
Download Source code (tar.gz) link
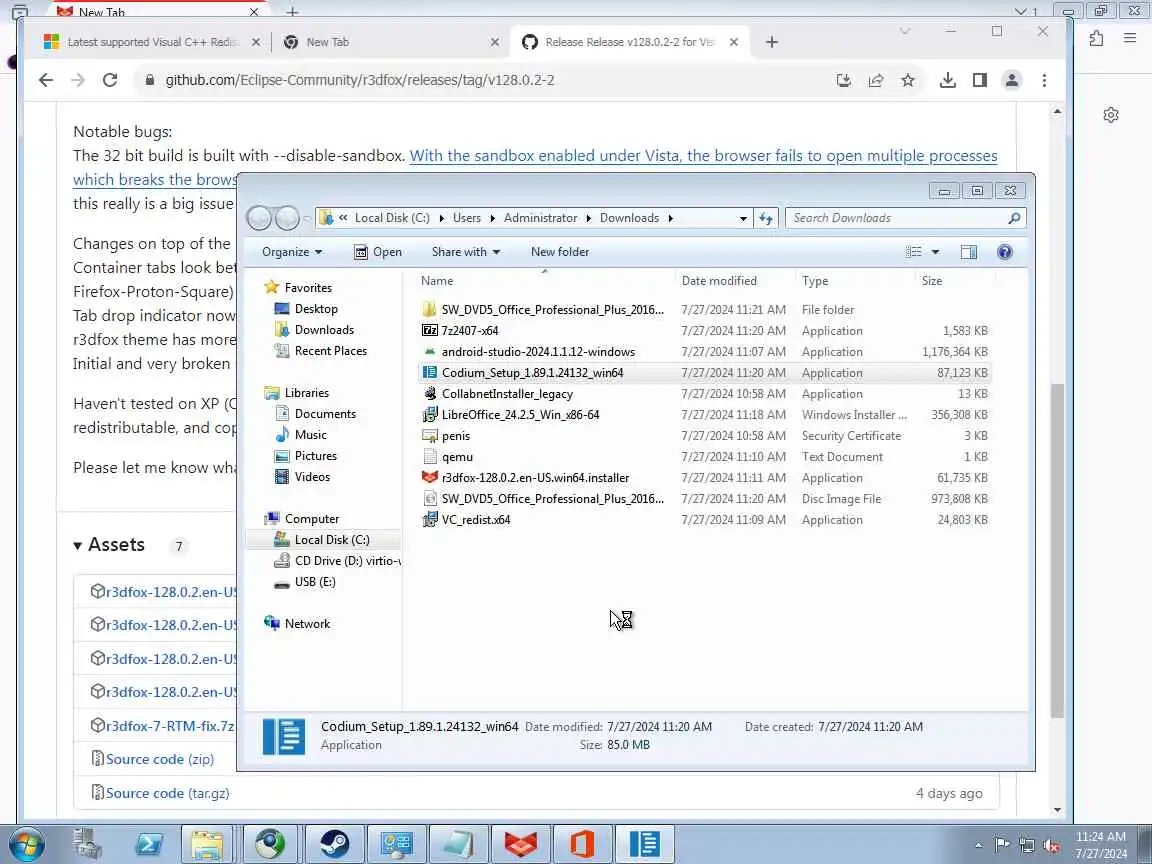pyautogui.click(x=168, y=793)
